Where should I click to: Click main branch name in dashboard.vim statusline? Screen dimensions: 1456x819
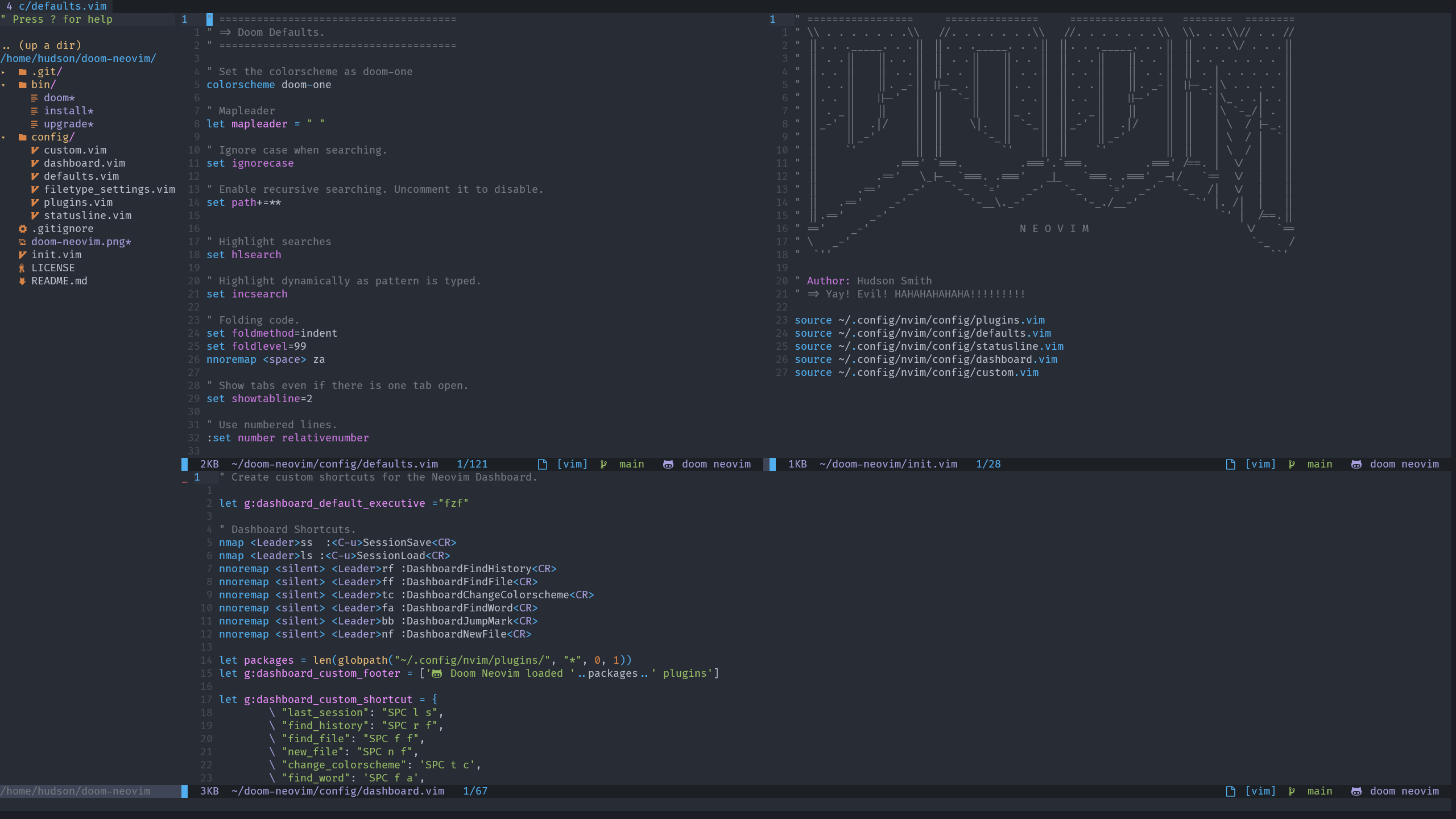tap(1319, 791)
